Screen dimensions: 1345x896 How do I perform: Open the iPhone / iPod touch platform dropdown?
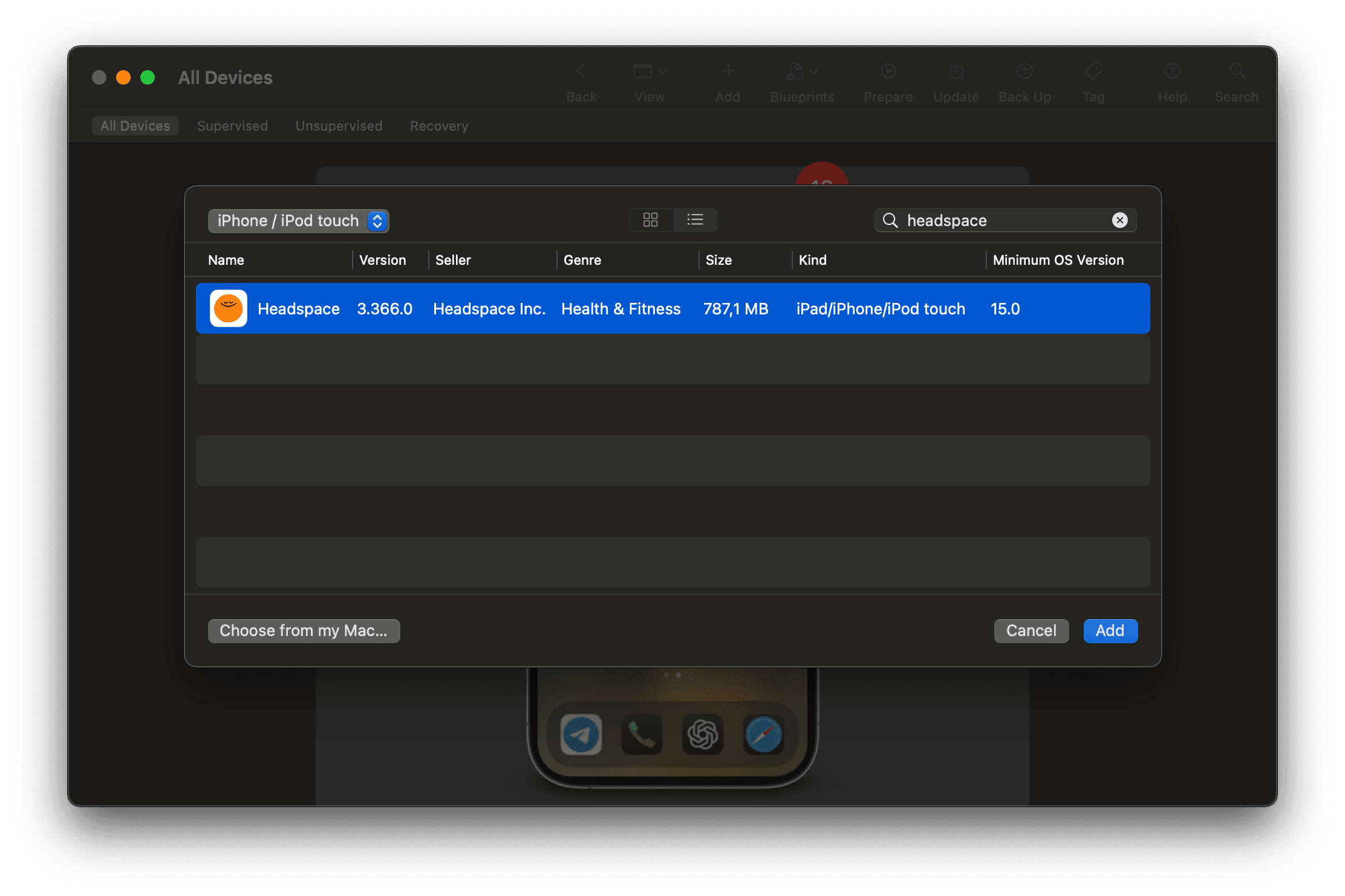point(298,221)
